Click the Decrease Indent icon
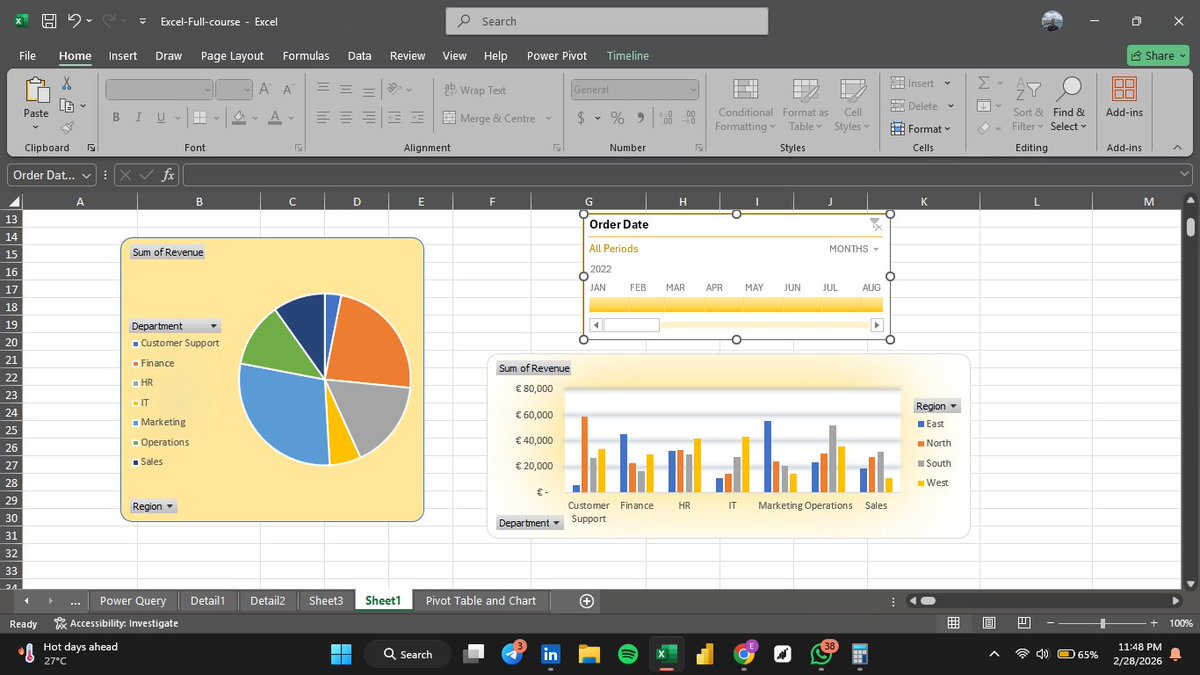The width and height of the screenshot is (1200, 675). point(393,118)
